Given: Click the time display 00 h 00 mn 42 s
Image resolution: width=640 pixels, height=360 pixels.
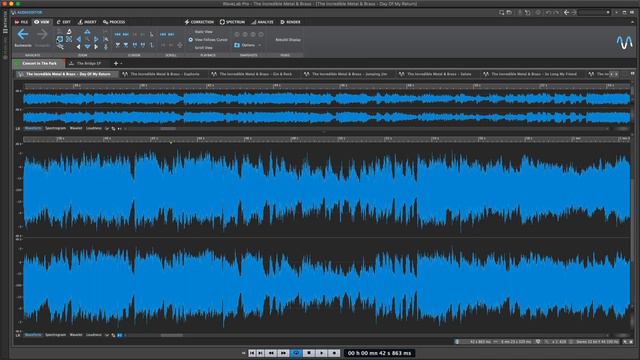Looking at the screenshot, I should [x=379, y=353].
